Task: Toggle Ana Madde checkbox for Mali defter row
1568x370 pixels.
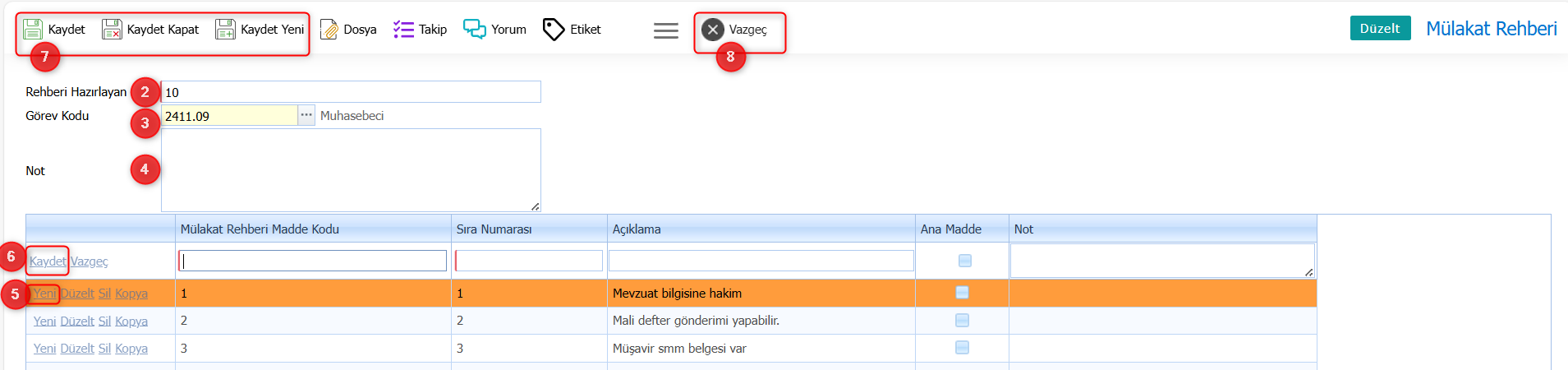Action: tap(962, 321)
